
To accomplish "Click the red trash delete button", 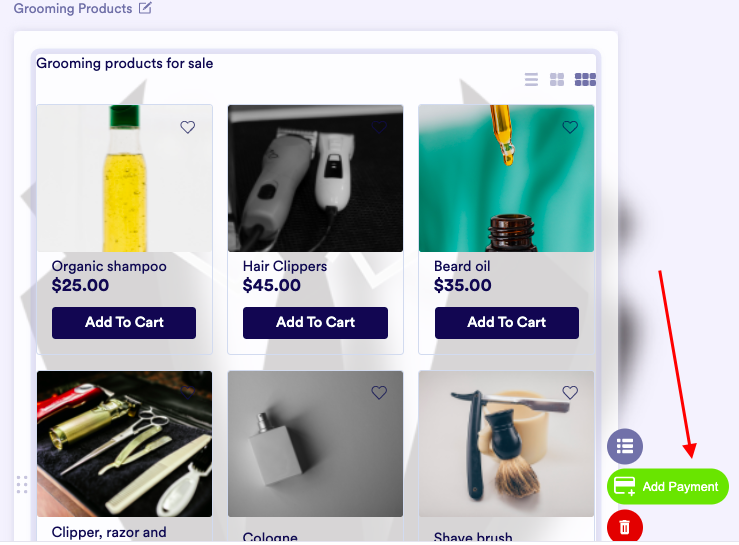I will pos(625,526).
